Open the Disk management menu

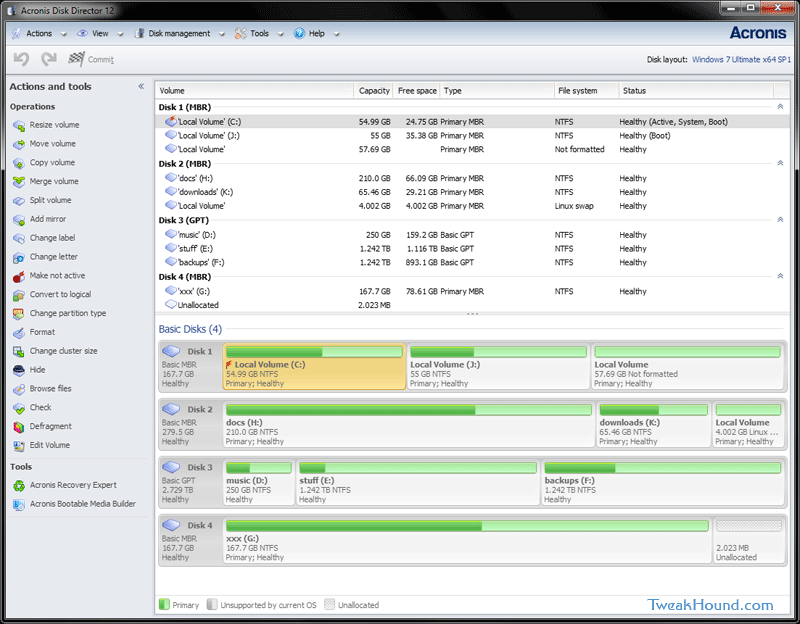click(x=179, y=34)
